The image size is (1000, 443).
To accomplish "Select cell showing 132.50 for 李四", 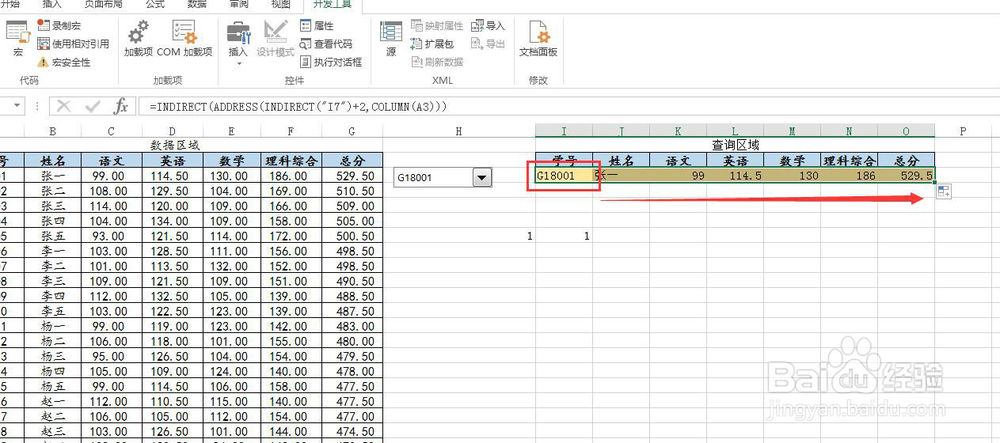I will point(172,297).
